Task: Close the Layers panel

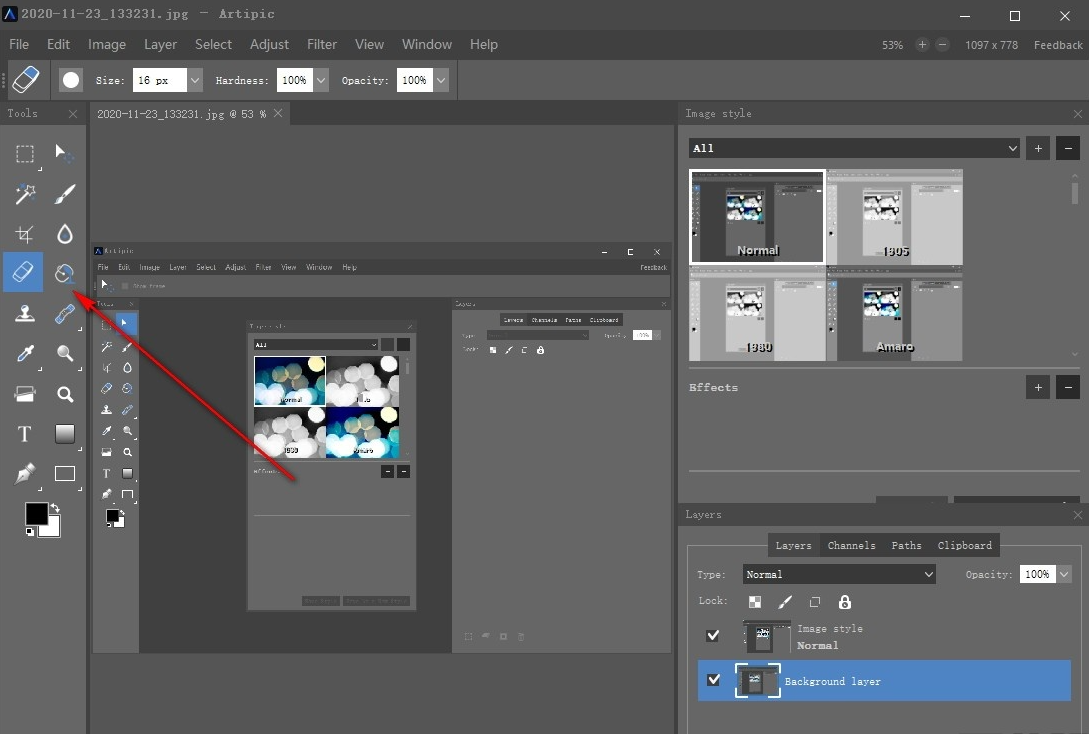Action: click(x=1077, y=515)
